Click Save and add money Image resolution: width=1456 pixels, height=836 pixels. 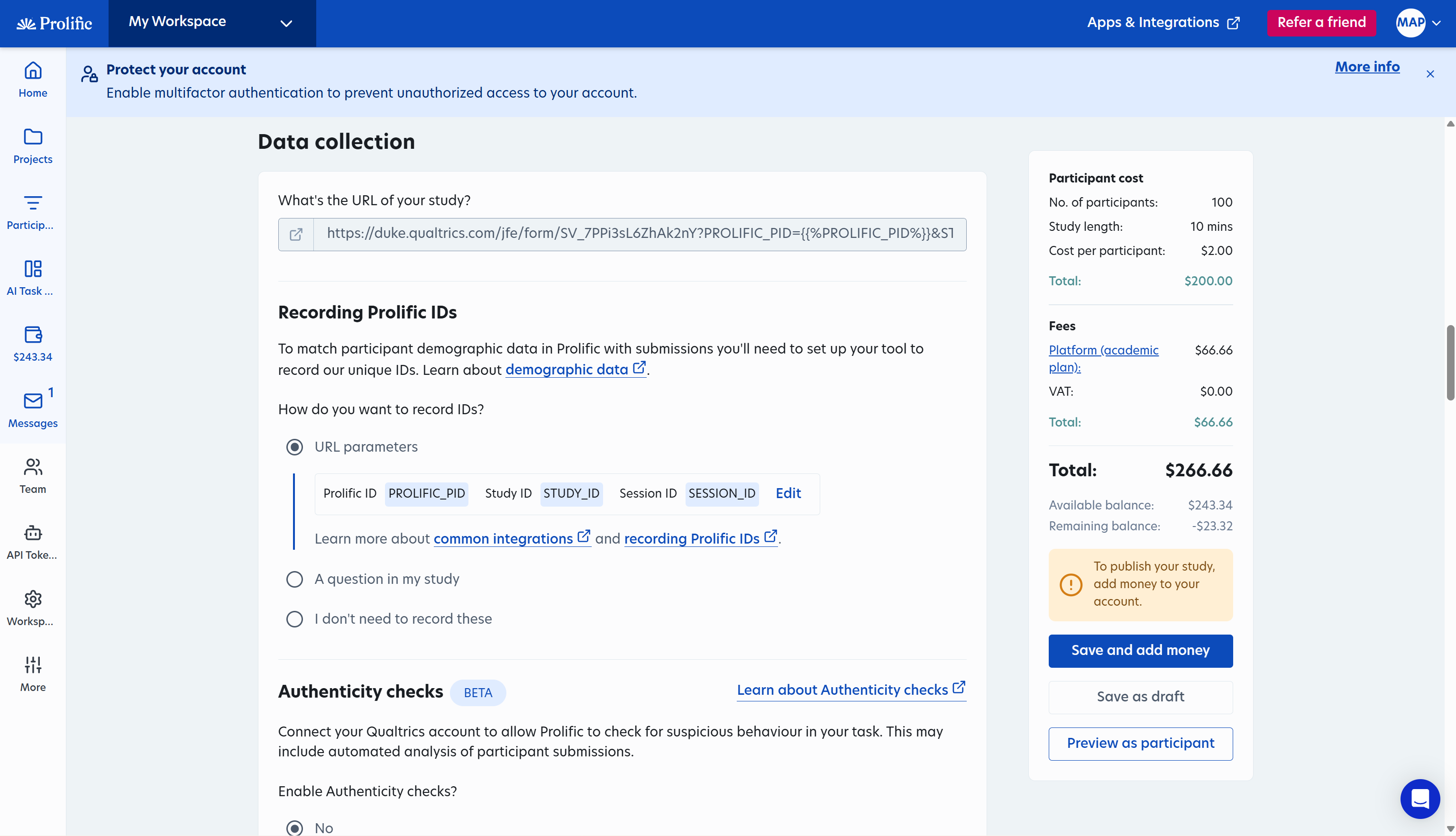coord(1140,651)
